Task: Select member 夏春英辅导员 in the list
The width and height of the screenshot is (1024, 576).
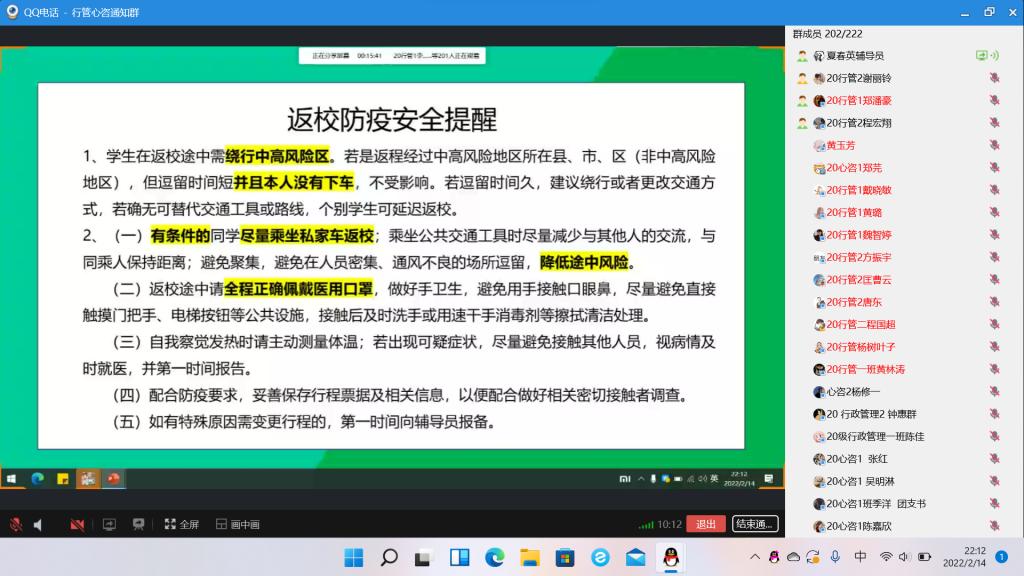Action: point(855,56)
